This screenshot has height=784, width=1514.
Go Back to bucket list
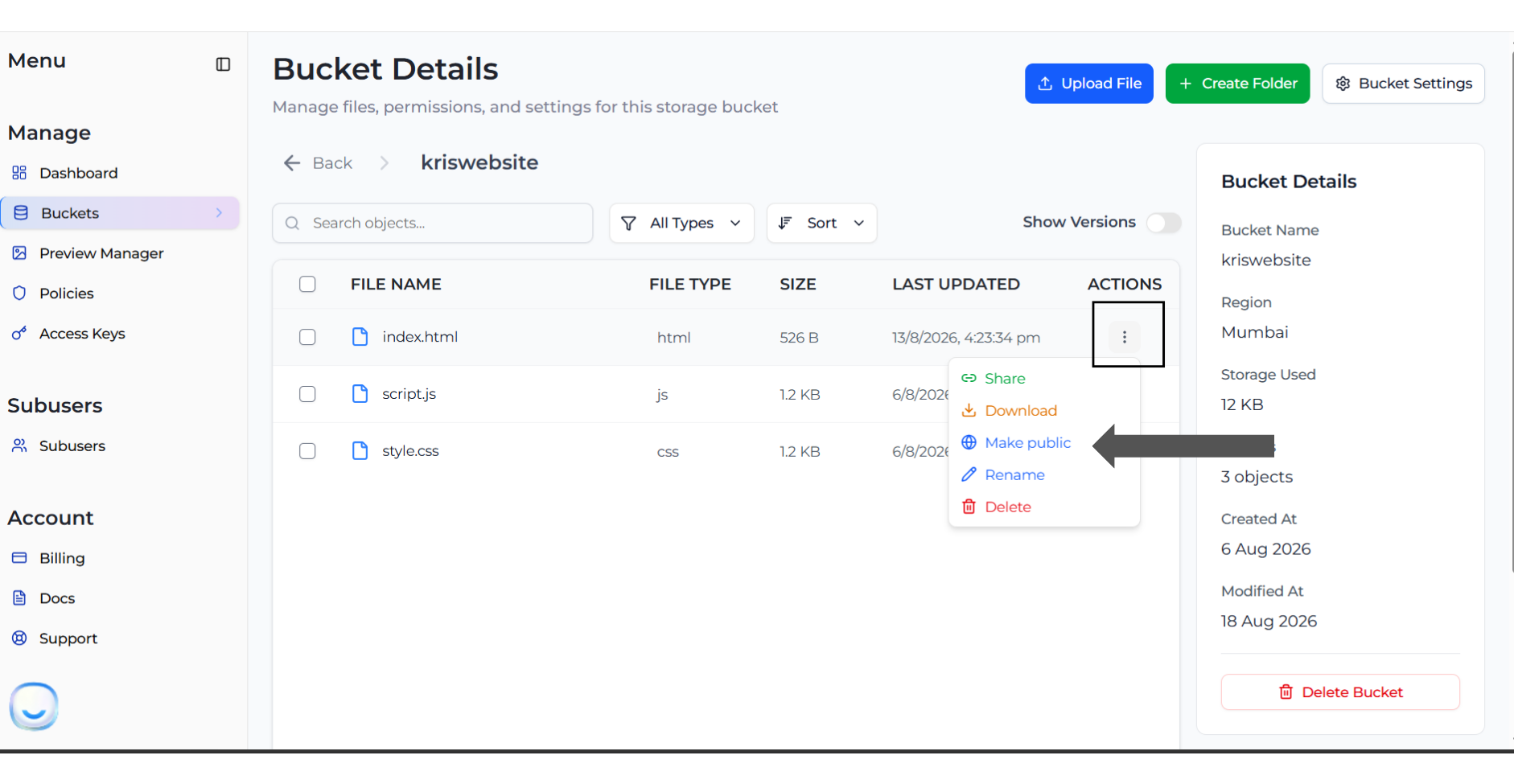point(318,163)
